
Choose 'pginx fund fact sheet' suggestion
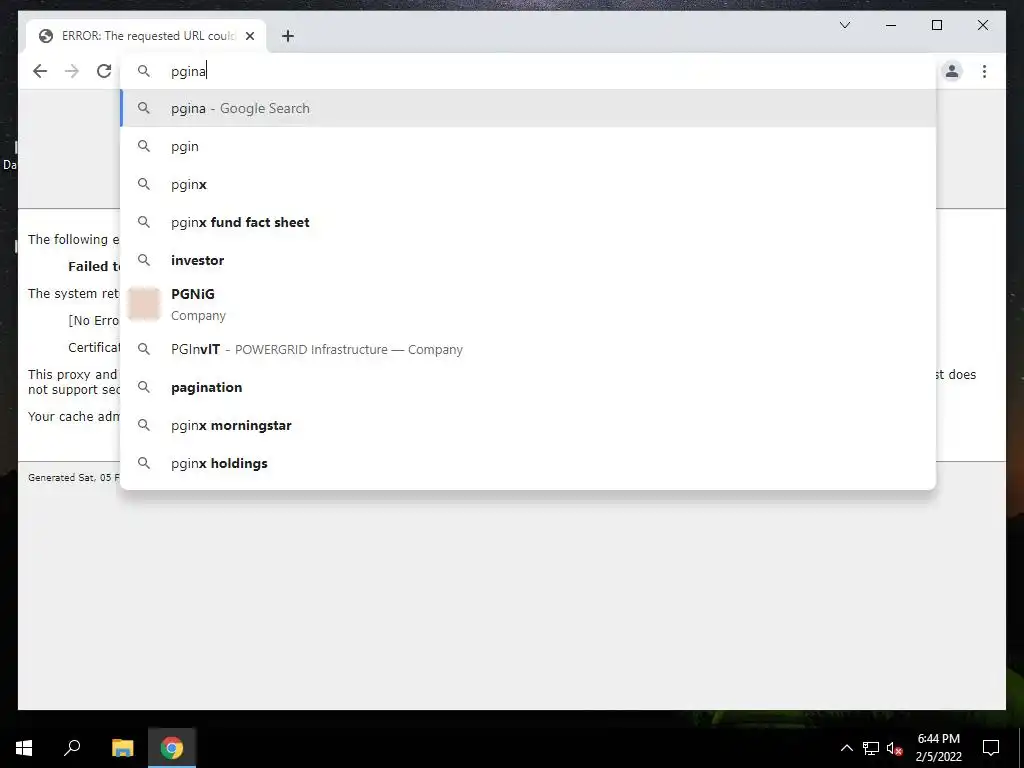(x=528, y=222)
